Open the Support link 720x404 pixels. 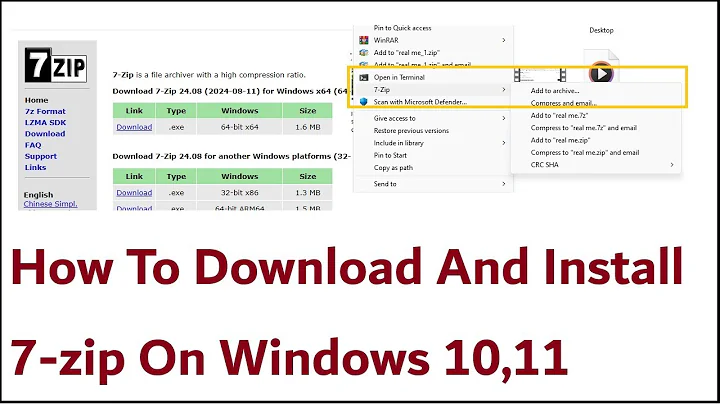41,156
